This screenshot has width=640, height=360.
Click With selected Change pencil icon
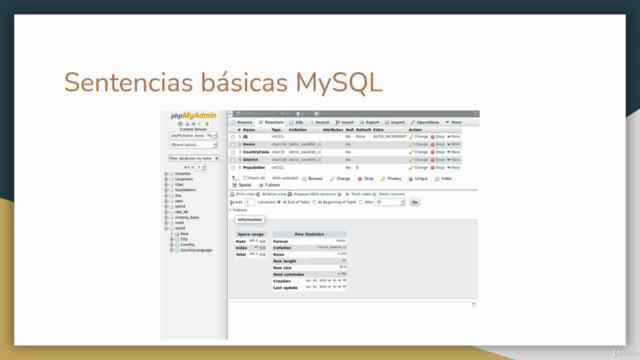coord(332,179)
